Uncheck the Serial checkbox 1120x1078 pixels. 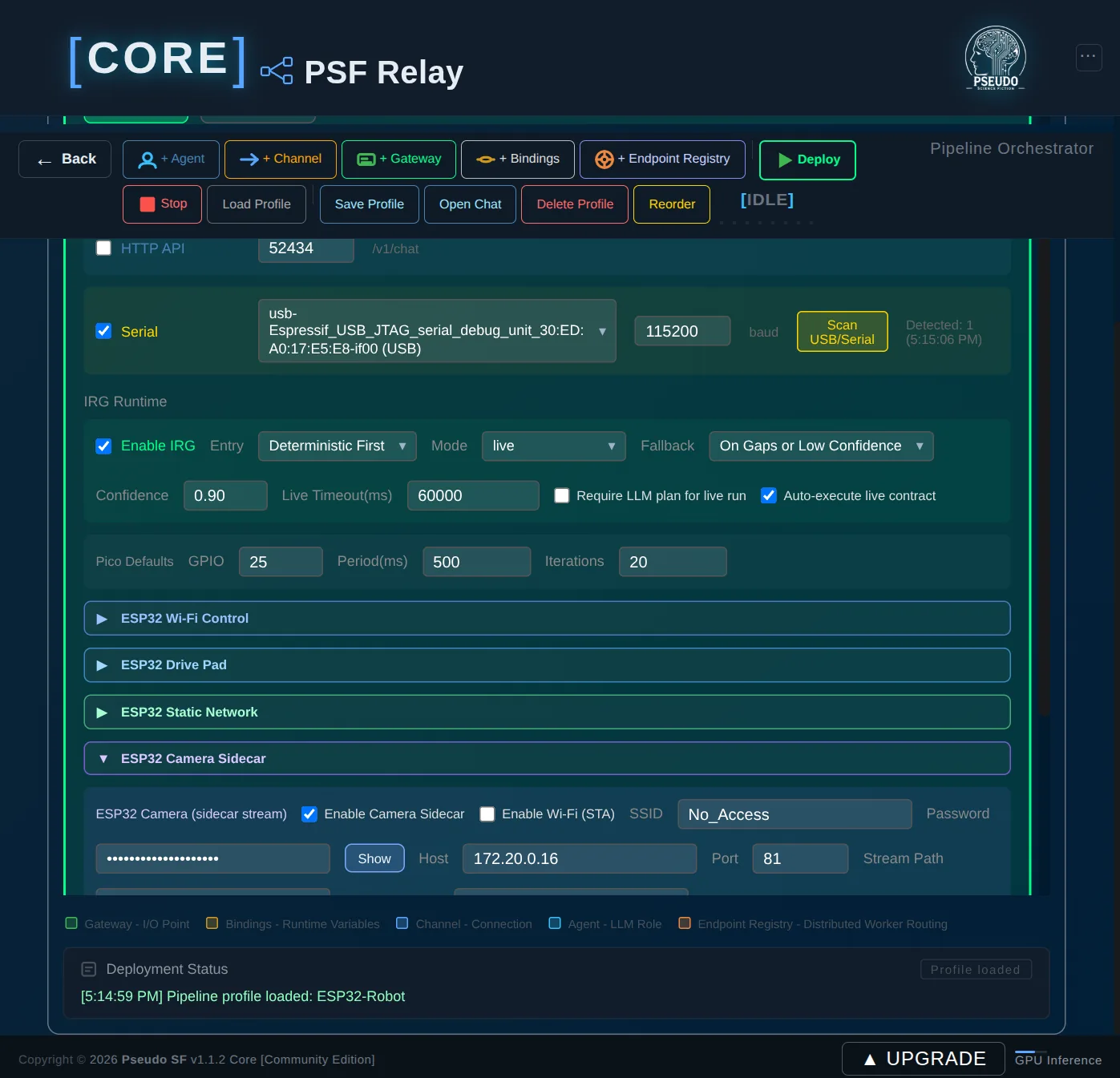pyautogui.click(x=103, y=331)
